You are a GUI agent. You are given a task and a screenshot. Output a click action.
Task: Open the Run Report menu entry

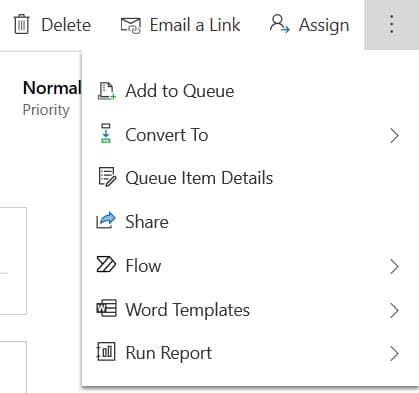click(168, 353)
